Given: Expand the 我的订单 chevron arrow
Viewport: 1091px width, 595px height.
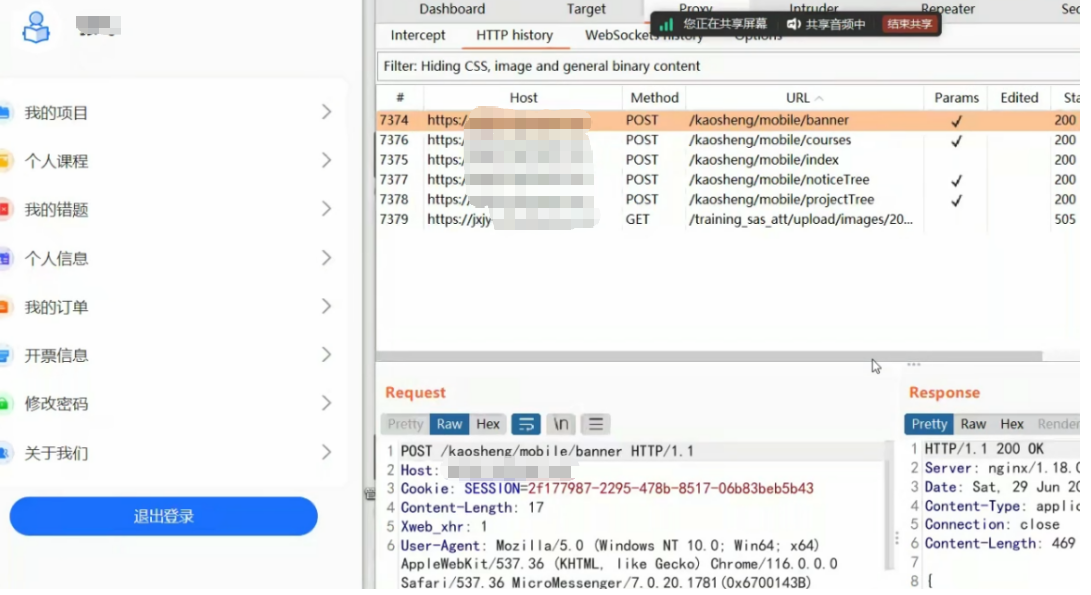Looking at the screenshot, I should (x=326, y=307).
